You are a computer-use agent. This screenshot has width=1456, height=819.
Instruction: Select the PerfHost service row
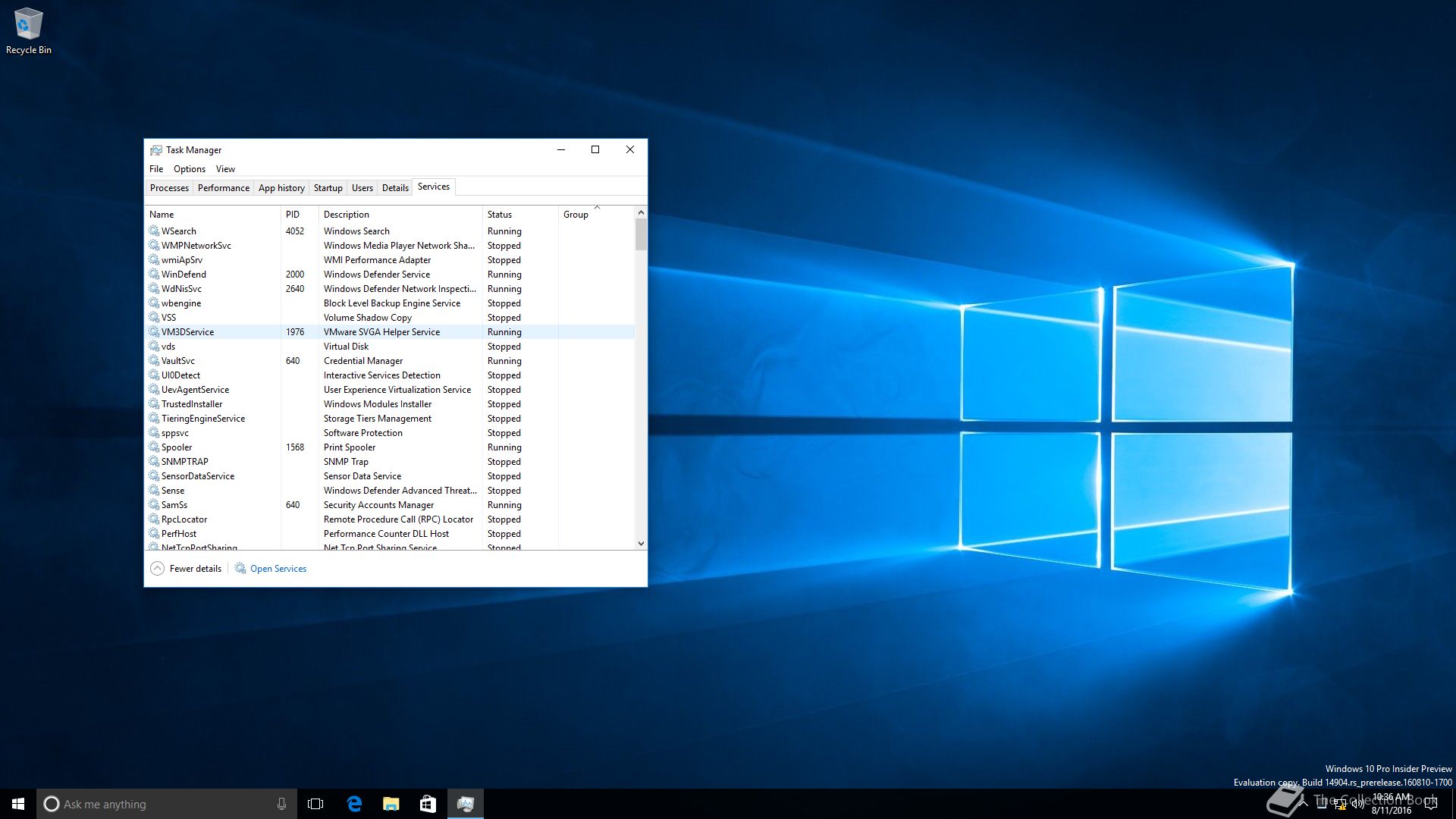pos(390,534)
